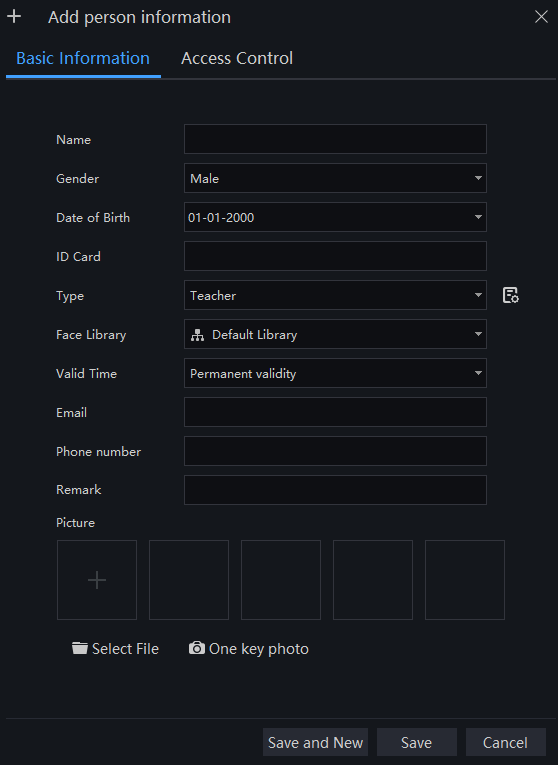Screen dimensions: 558x765
Task: Click the camera icon for One key photo
Action: click(x=197, y=648)
